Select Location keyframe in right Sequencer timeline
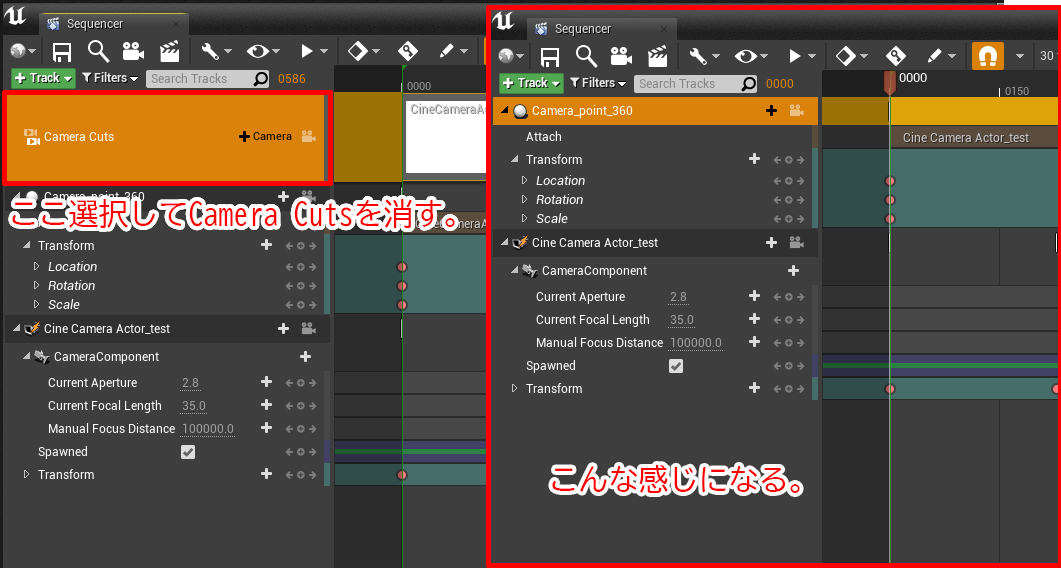This screenshot has width=1061, height=568. [890, 181]
